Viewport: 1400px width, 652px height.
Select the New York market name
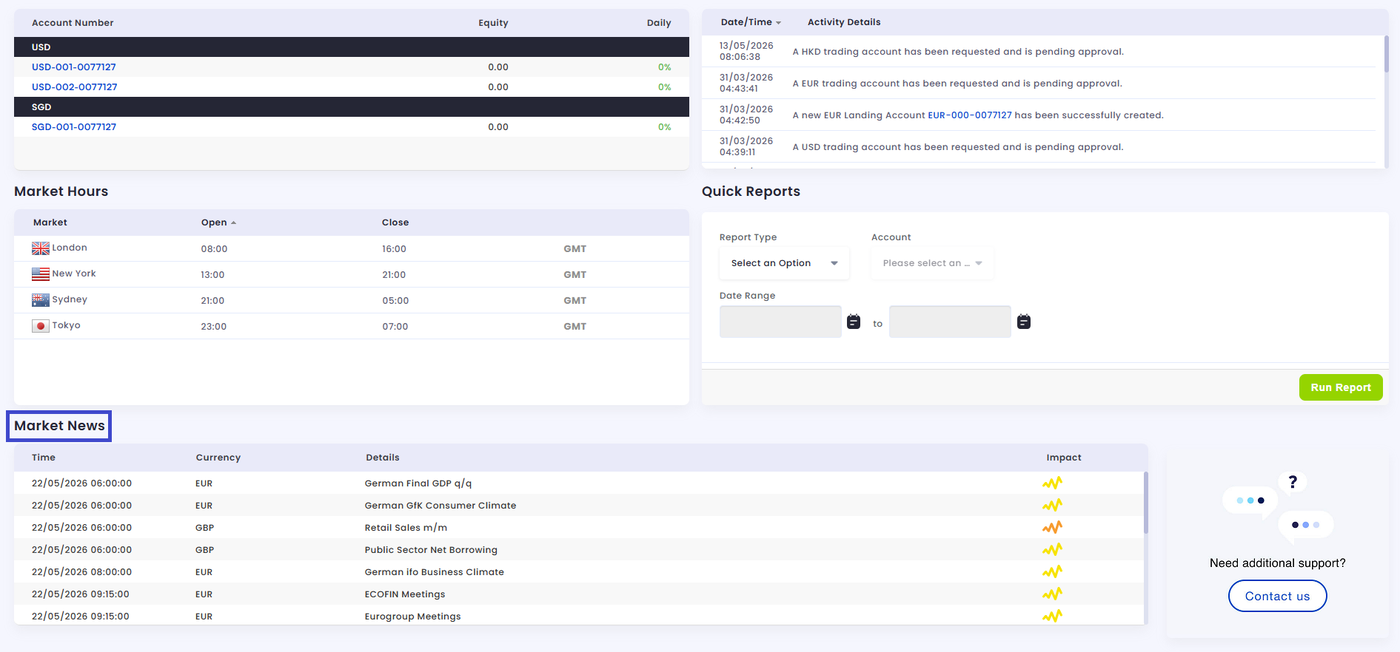coord(74,274)
